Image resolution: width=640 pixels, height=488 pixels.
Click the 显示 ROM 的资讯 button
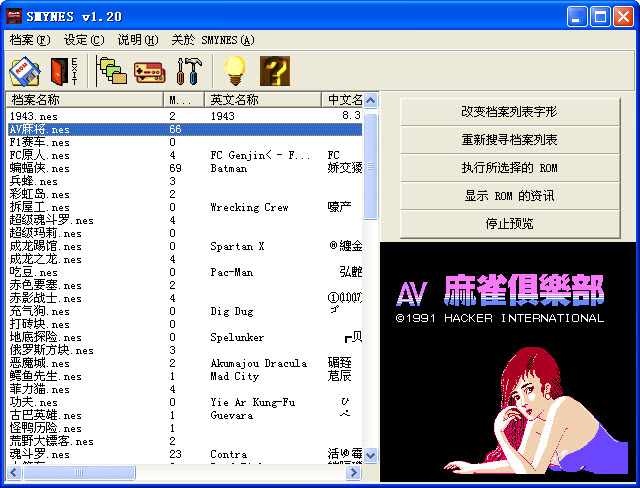tap(510, 196)
